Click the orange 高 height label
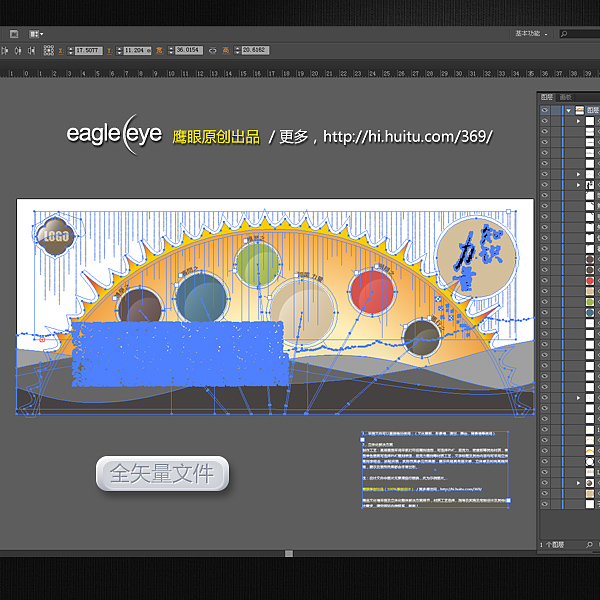The image size is (600, 600). click(226, 51)
